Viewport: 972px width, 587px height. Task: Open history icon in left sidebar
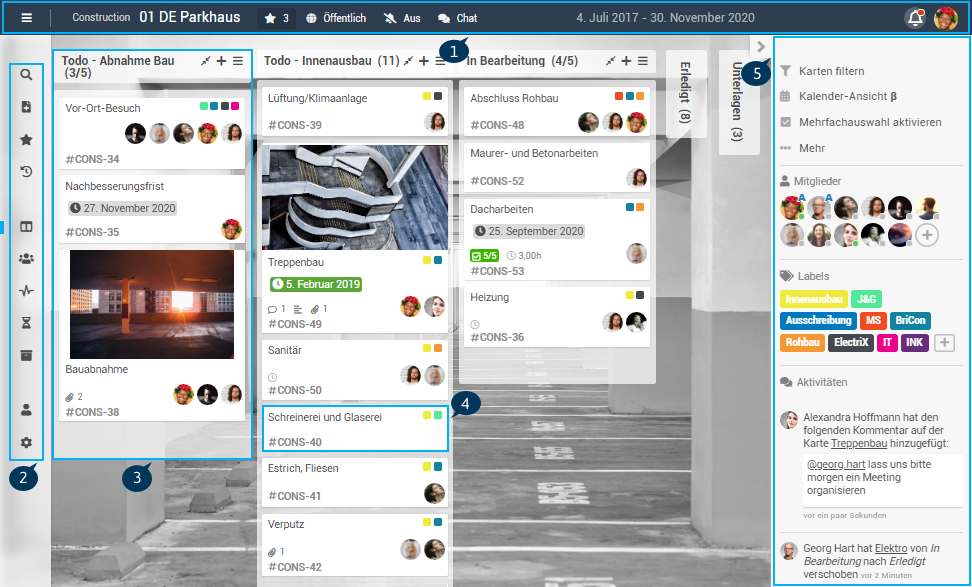click(x=26, y=172)
